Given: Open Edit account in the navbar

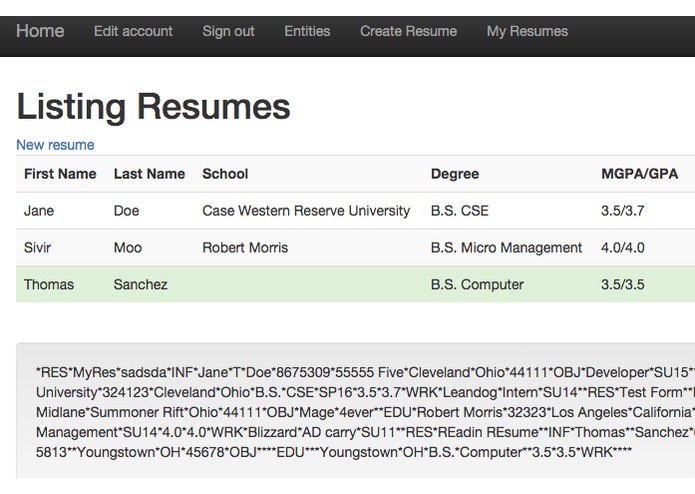Looking at the screenshot, I should pos(133,31).
